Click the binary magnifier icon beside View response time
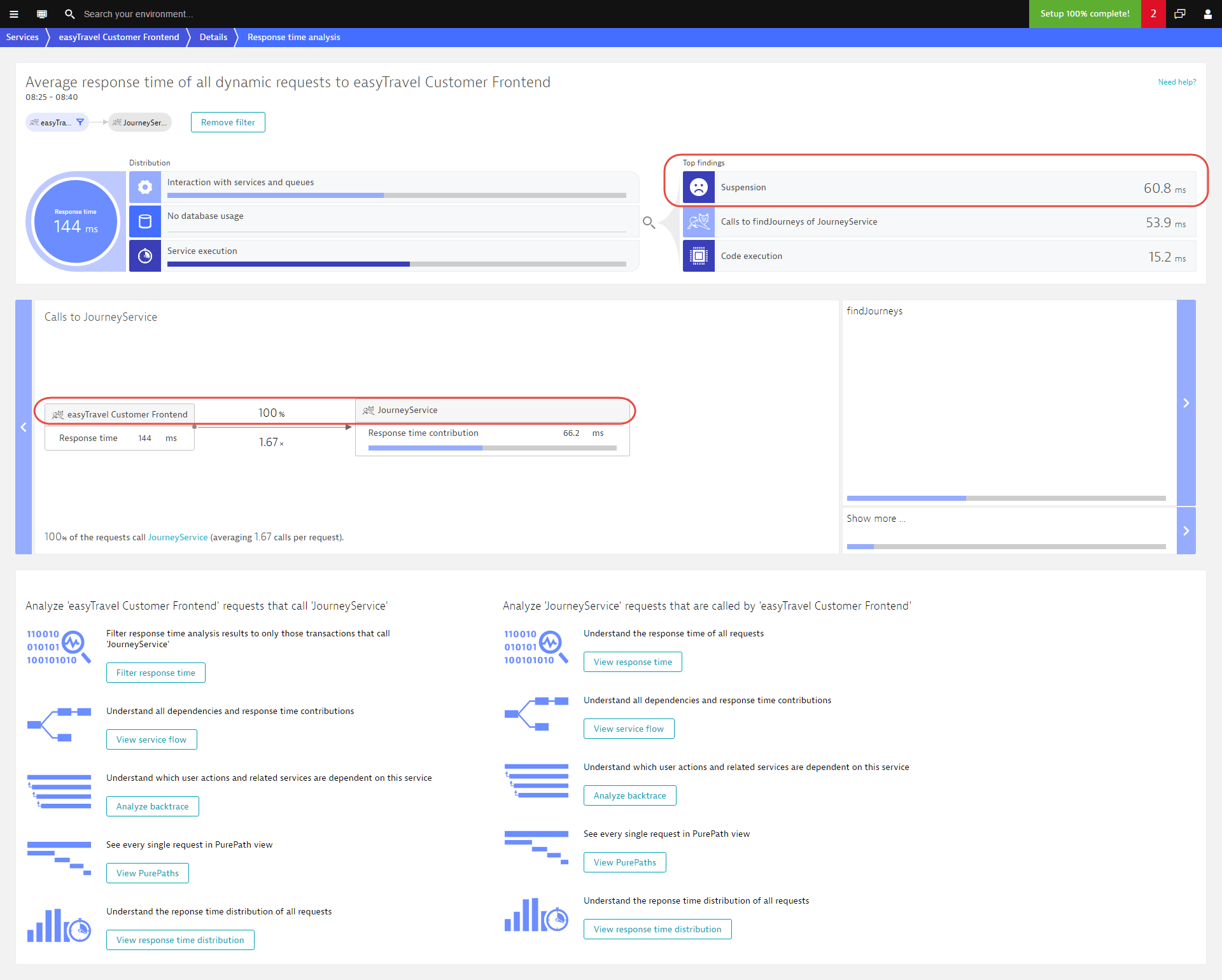This screenshot has height=980, width=1222. pos(536,647)
